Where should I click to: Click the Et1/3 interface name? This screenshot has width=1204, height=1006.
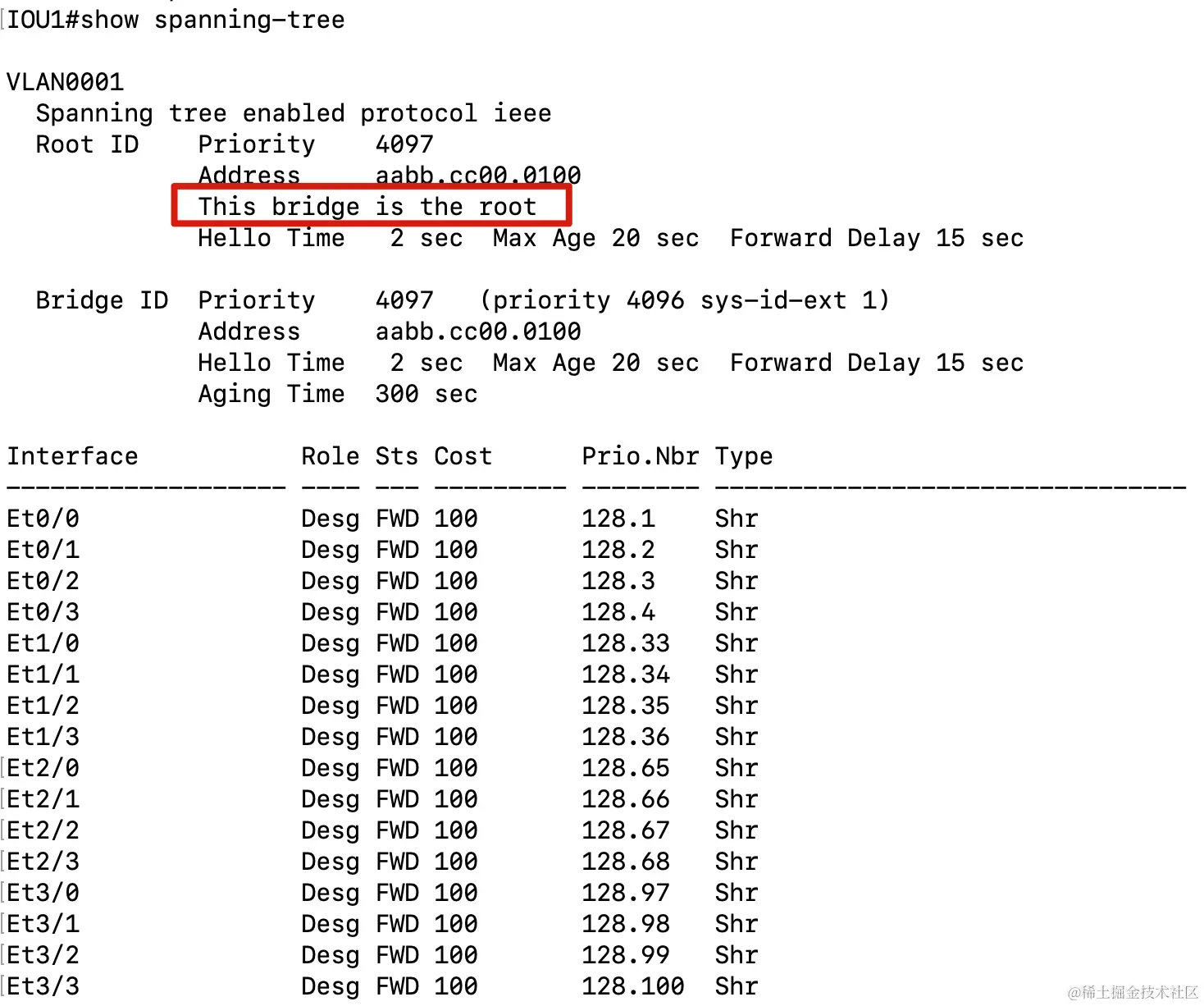point(43,737)
